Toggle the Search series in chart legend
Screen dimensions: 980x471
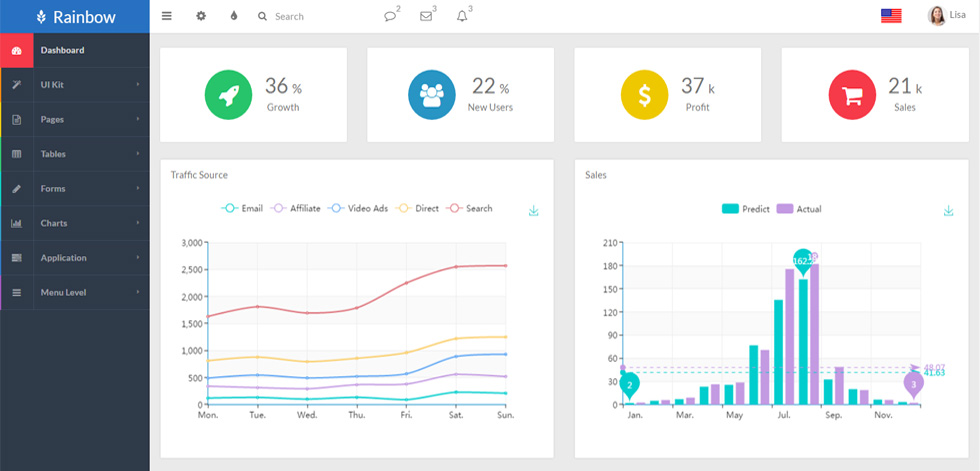(469, 209)
